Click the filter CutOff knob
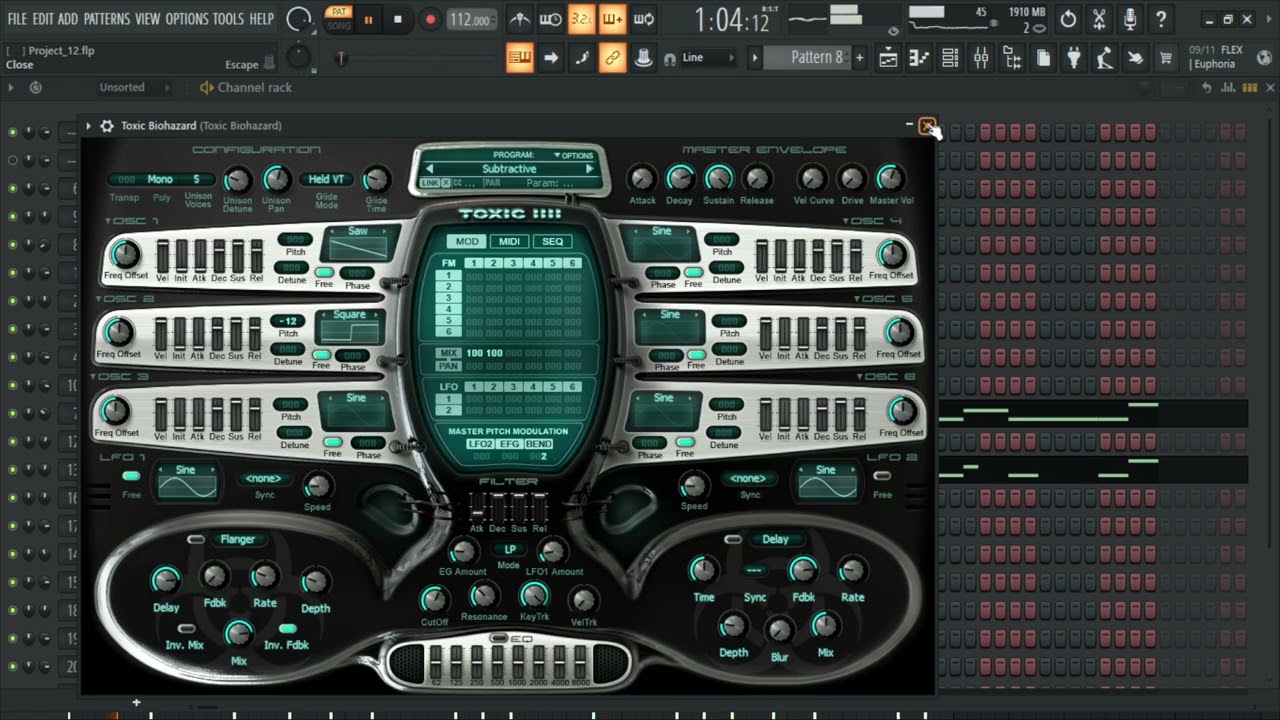1280x720 pixels. click(434, 600)
